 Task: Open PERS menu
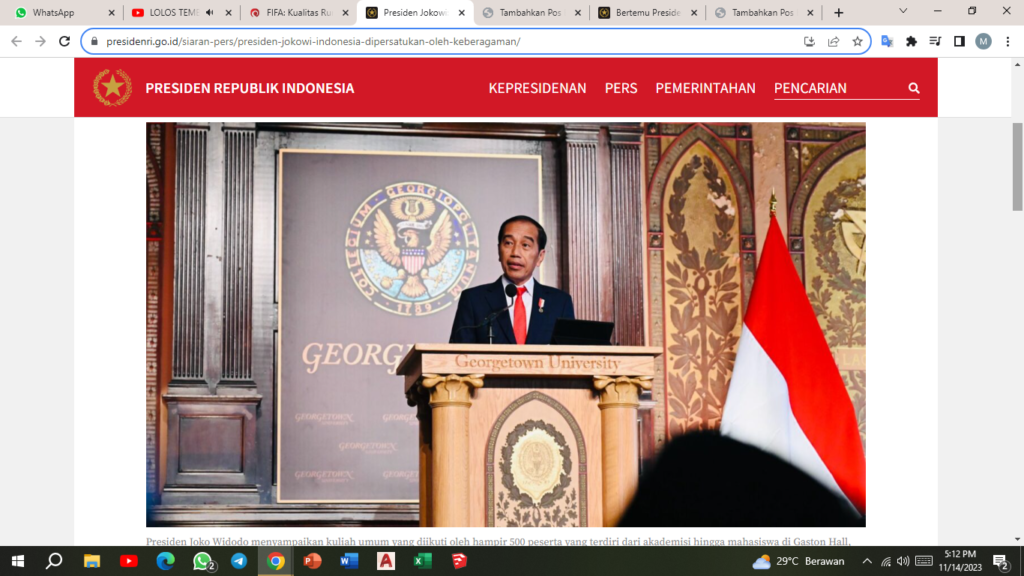click(621, 88)
